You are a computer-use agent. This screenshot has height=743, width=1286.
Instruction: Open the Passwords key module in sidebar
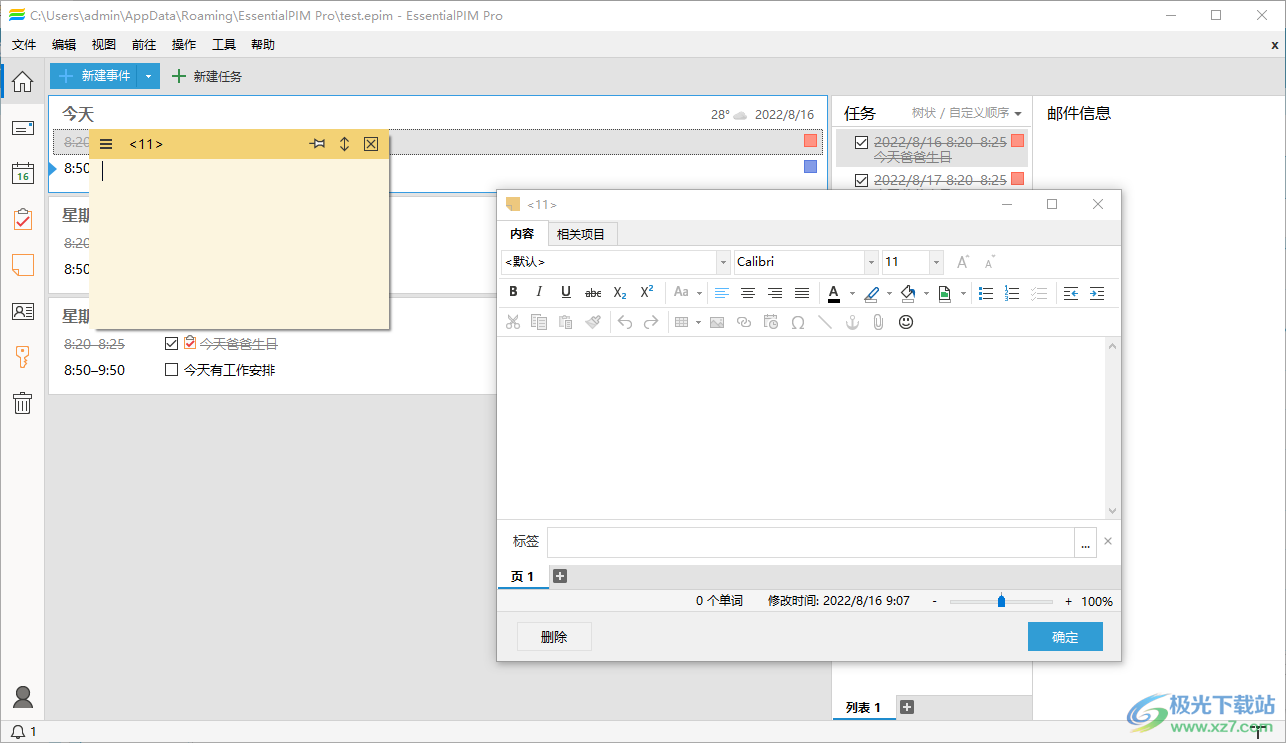(x=22, y=357)
